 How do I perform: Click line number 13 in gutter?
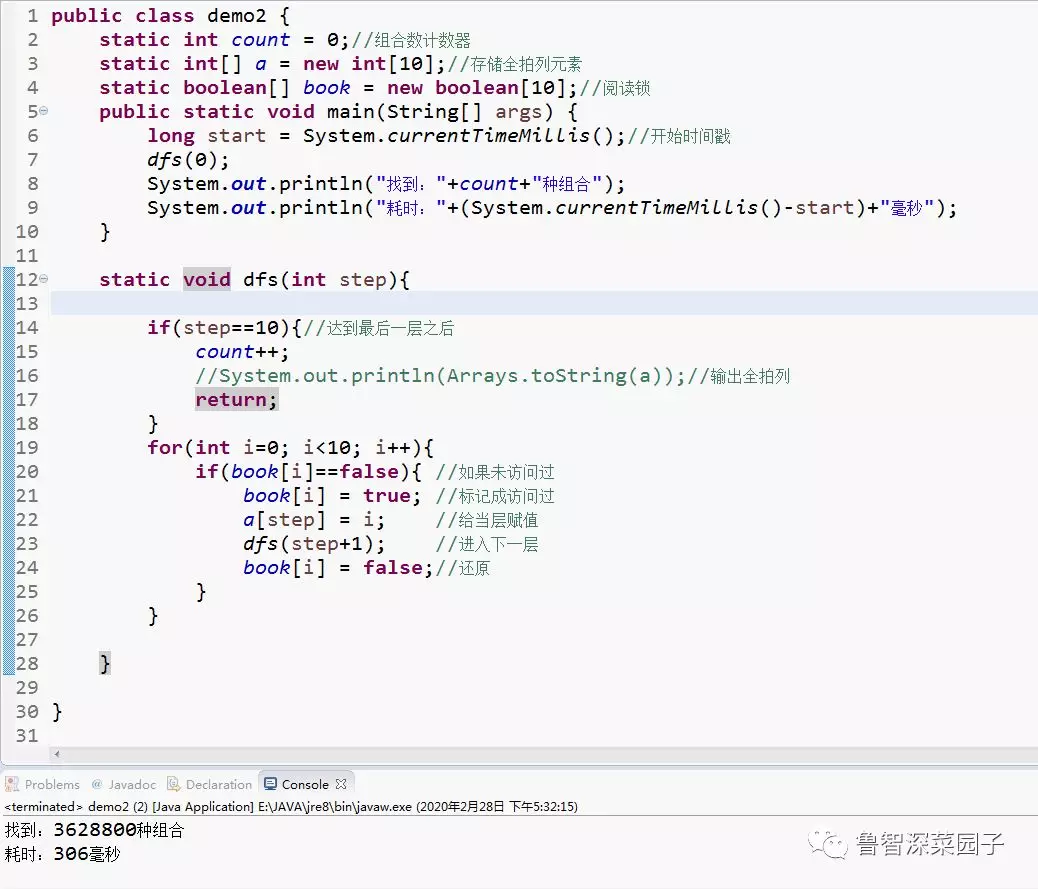click(x=27, y=304)
